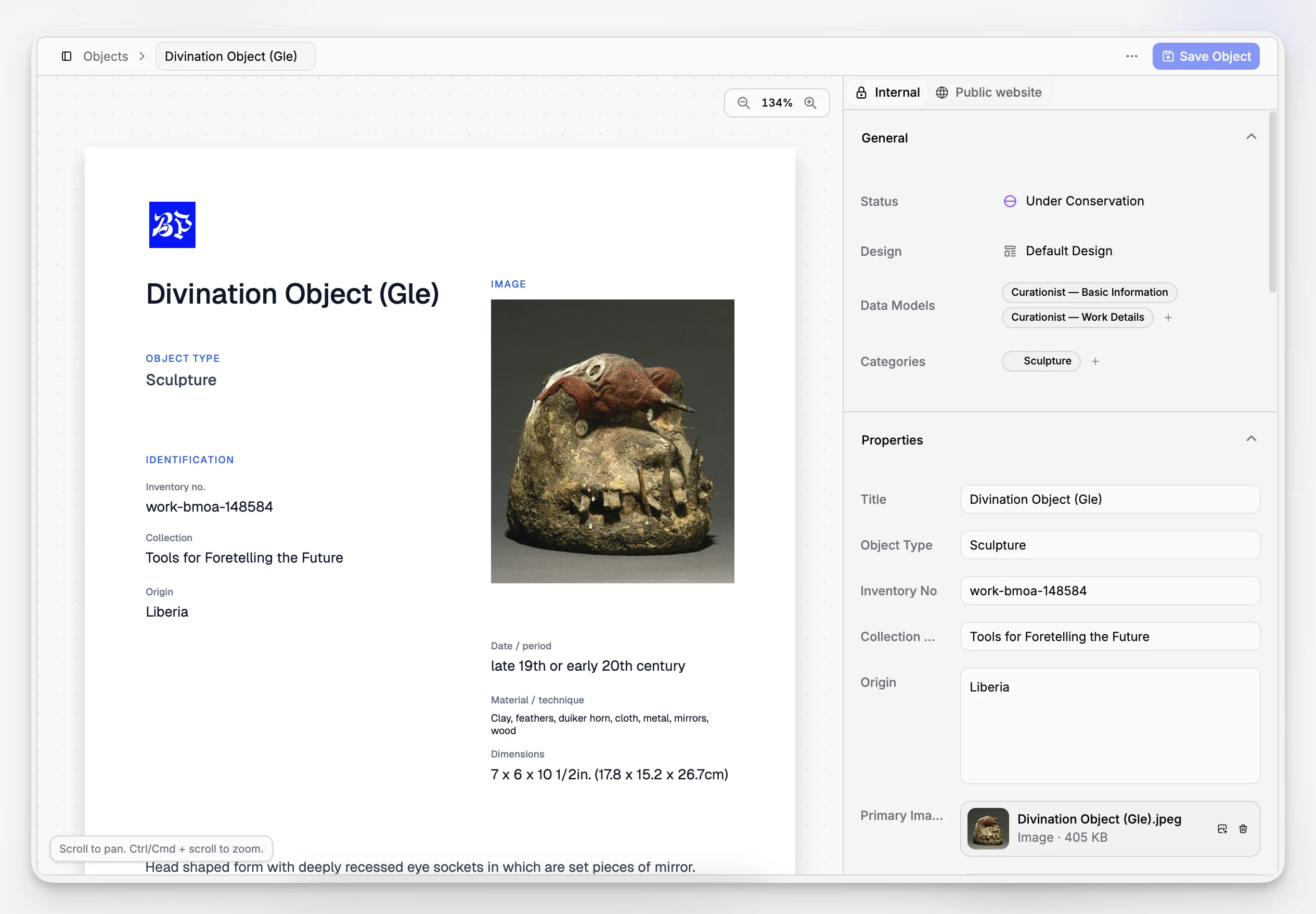Click the dimensions value on document
Image resolution: width=1316 pixels, height=914 pixels.
[609, 775]
